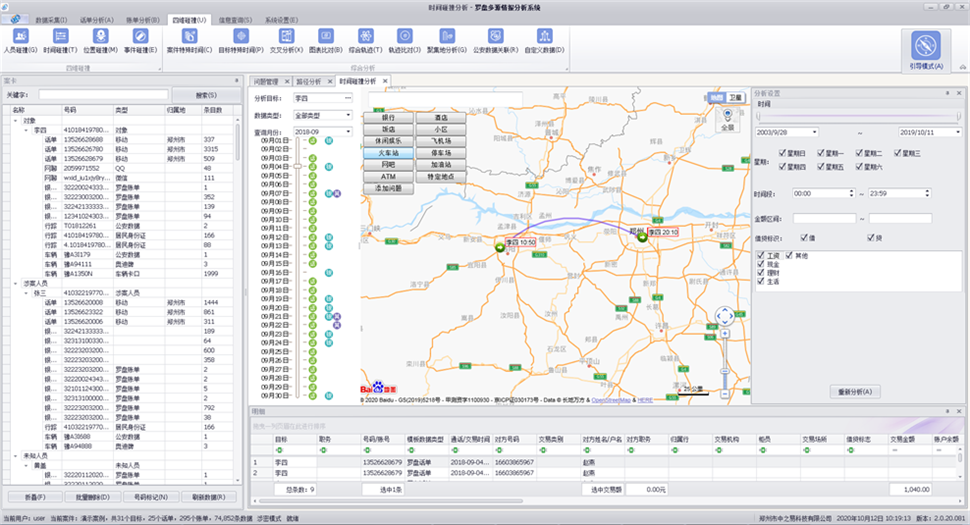Screen dimensions: 970x525
Task: Collapse the 涉案人员 tree node
Action: click(16, 283)
